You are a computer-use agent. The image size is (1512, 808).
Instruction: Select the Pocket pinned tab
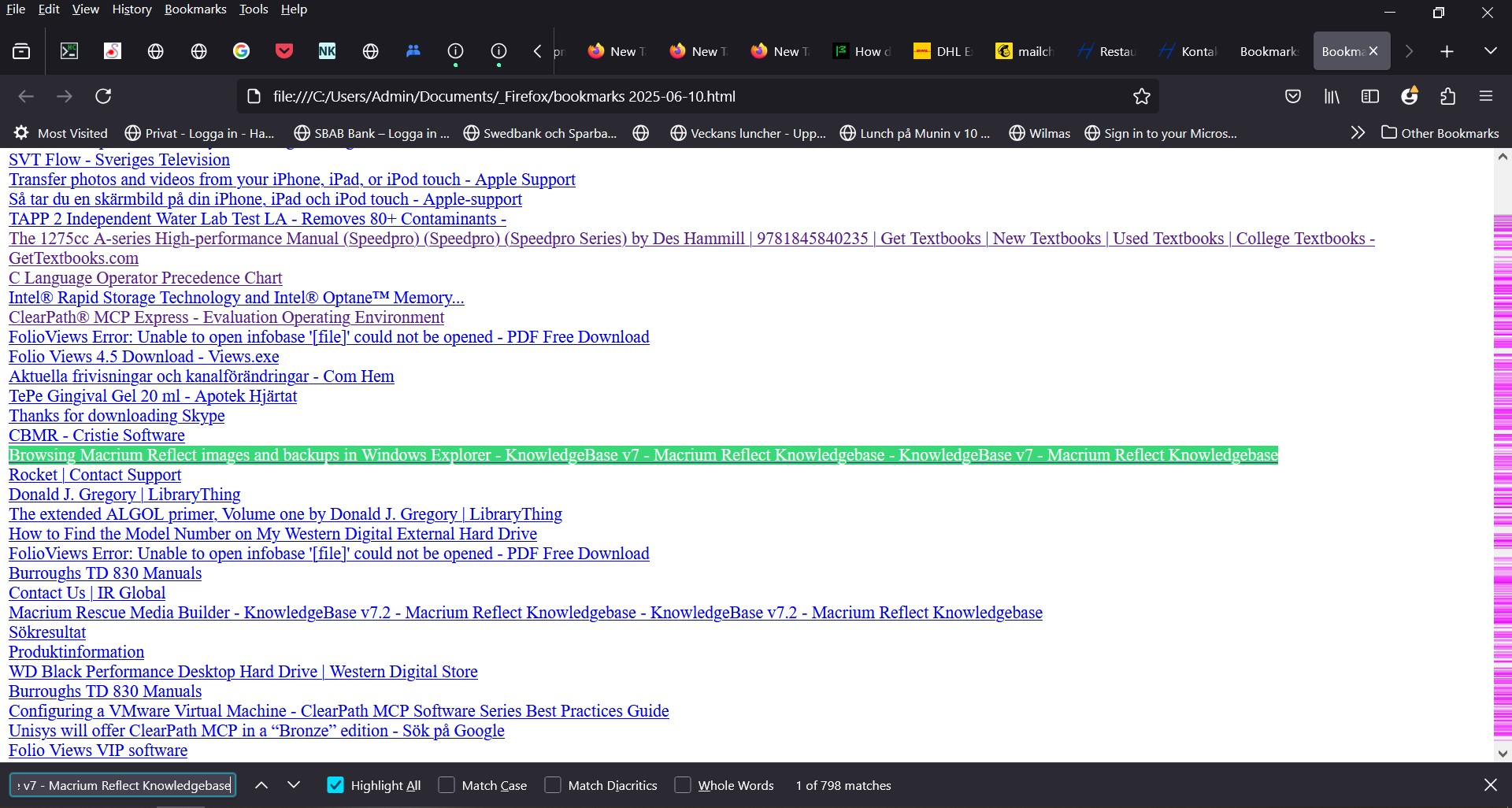point(284,51)
